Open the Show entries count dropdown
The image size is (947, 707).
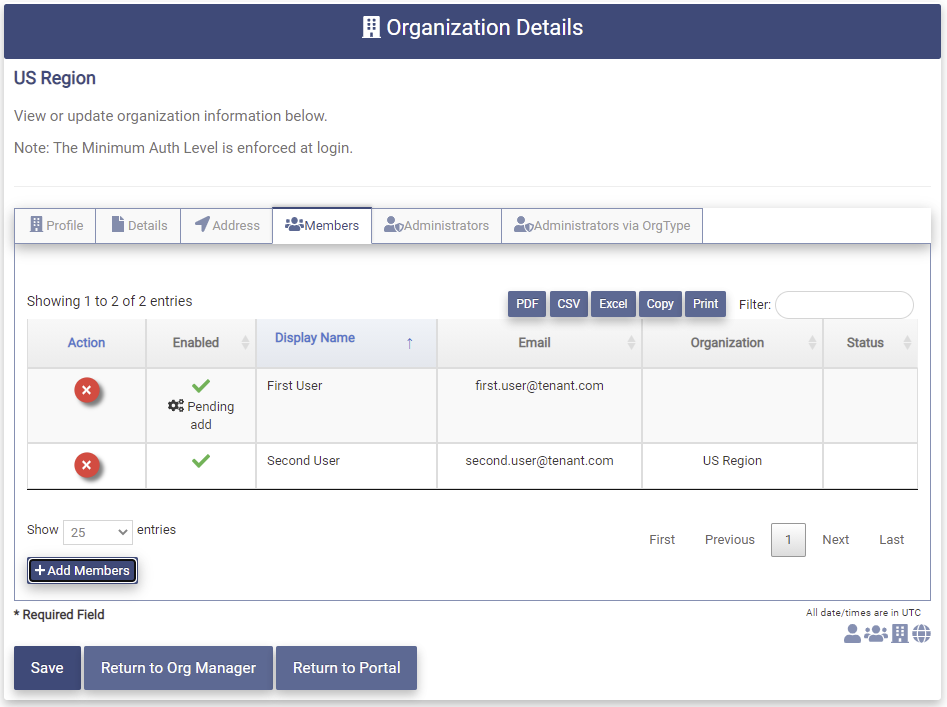[97, 532]
